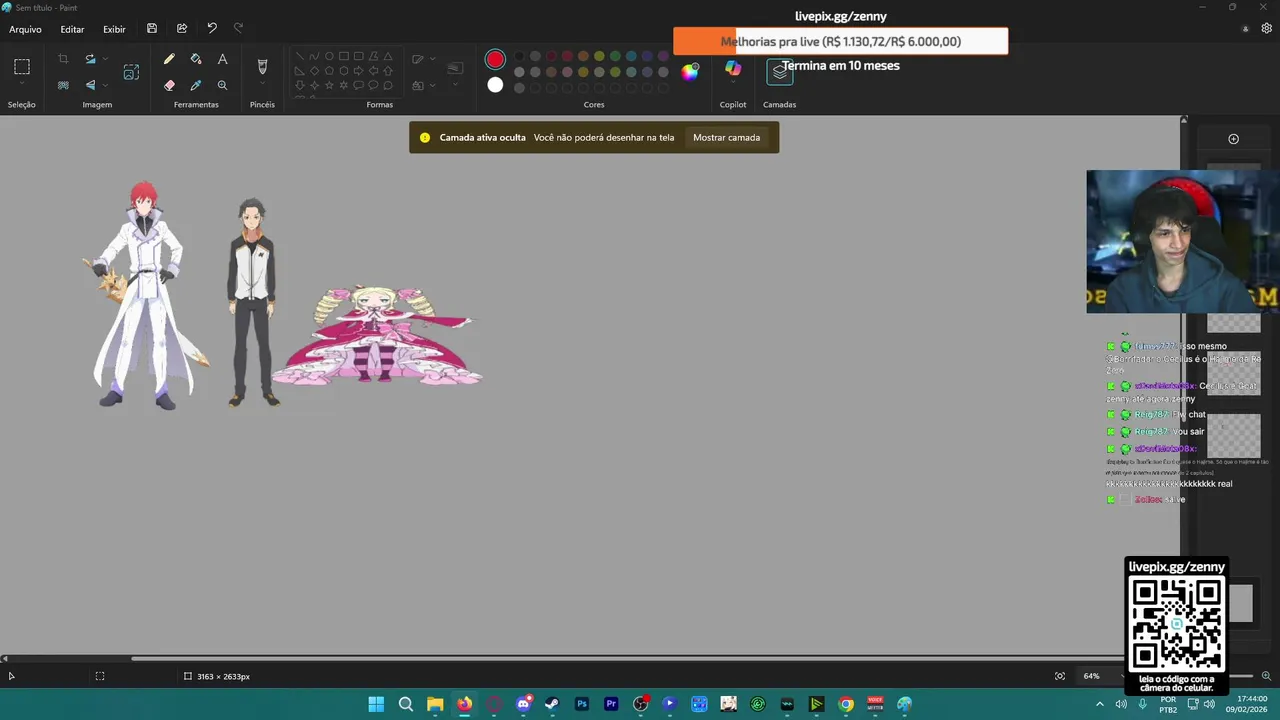
Task: Click the Share icon
Action: (182, 29)
